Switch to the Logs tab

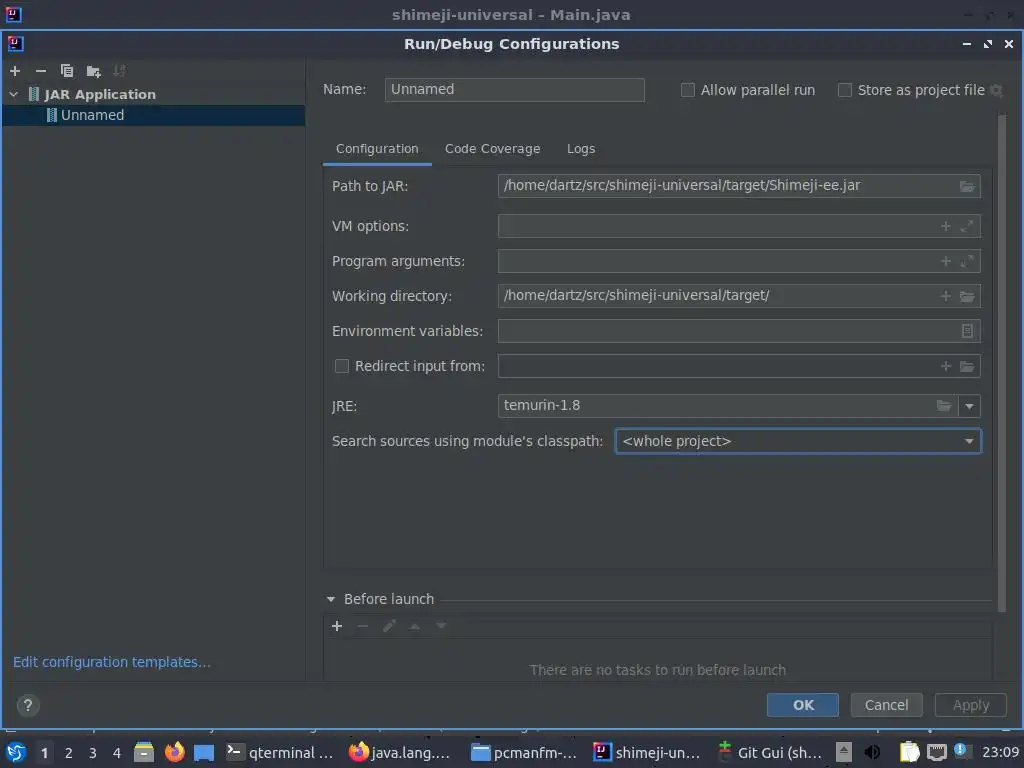(x=581, y=149)
